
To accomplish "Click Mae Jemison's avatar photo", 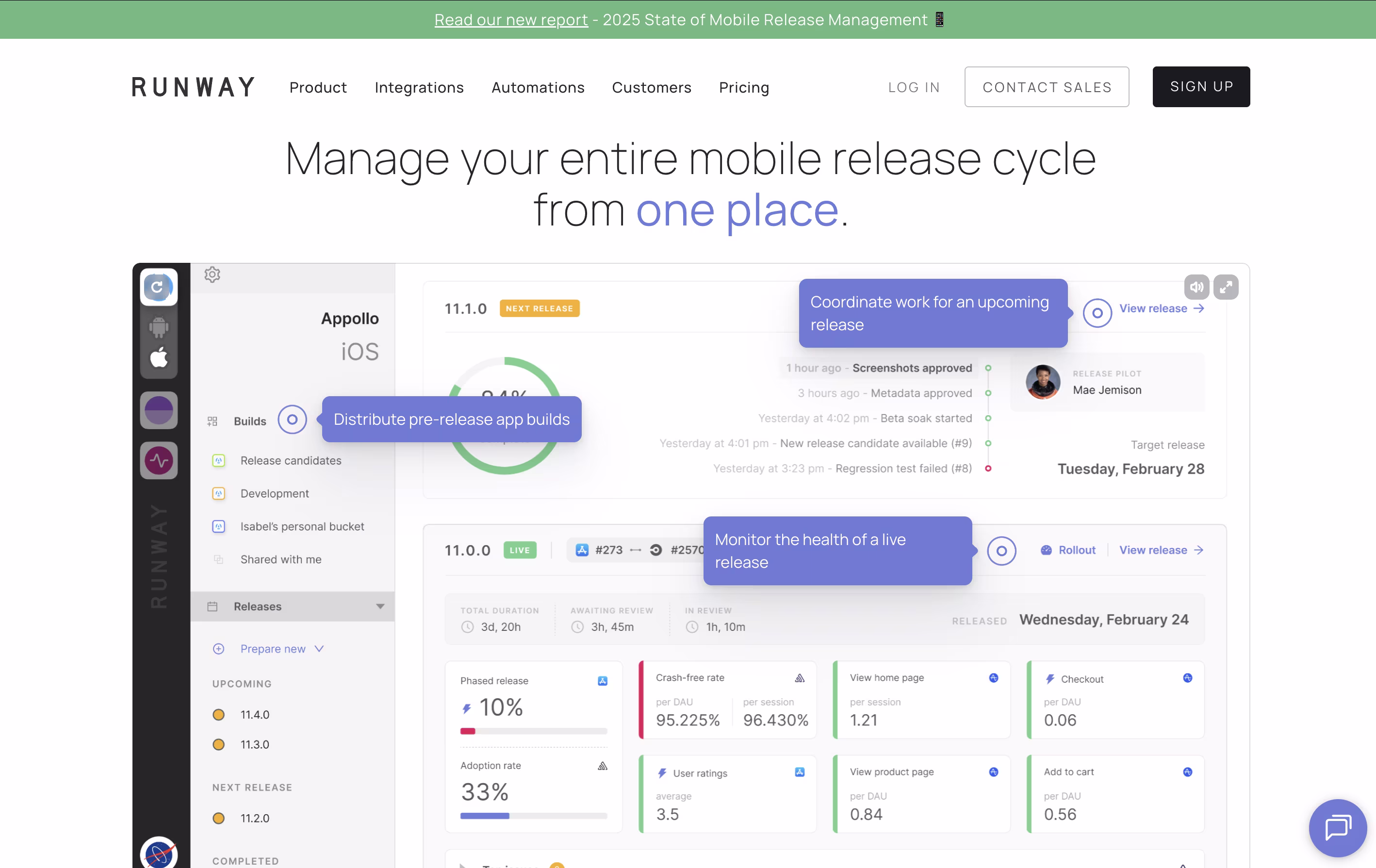I will point(1042,382).
